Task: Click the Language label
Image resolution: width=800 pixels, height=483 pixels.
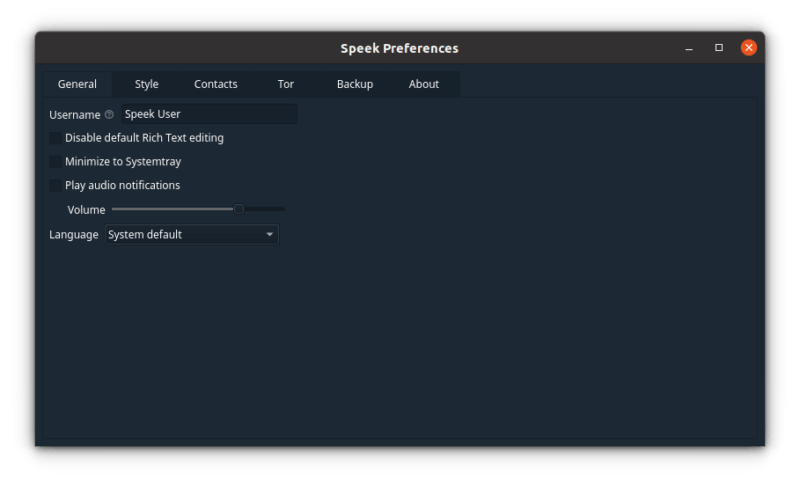Action: coord(74,235)
